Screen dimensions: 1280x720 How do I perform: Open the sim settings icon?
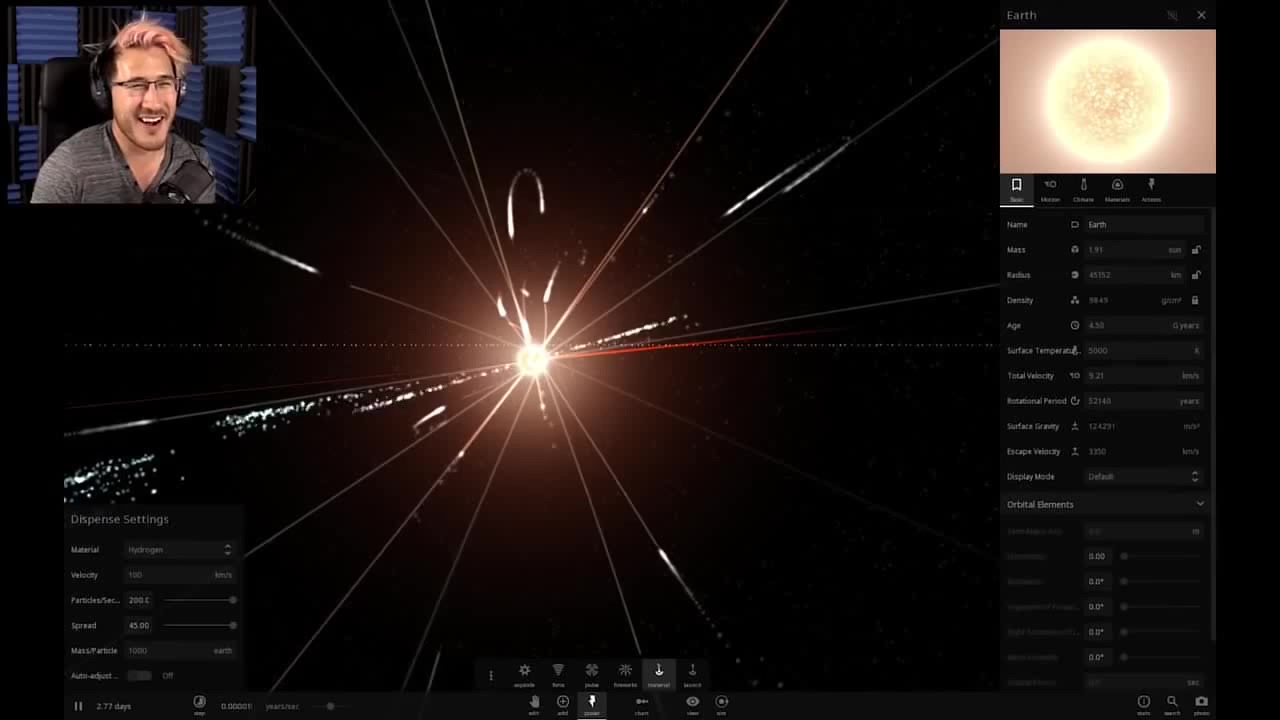click(722, 705)
